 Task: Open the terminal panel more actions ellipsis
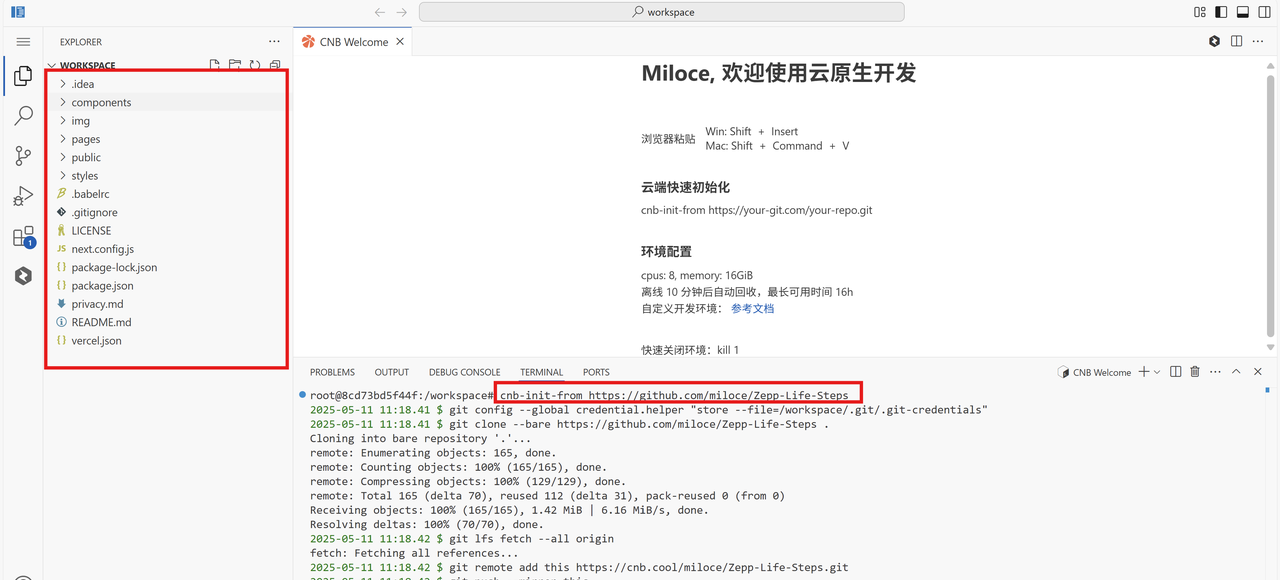coord(1215,372)
